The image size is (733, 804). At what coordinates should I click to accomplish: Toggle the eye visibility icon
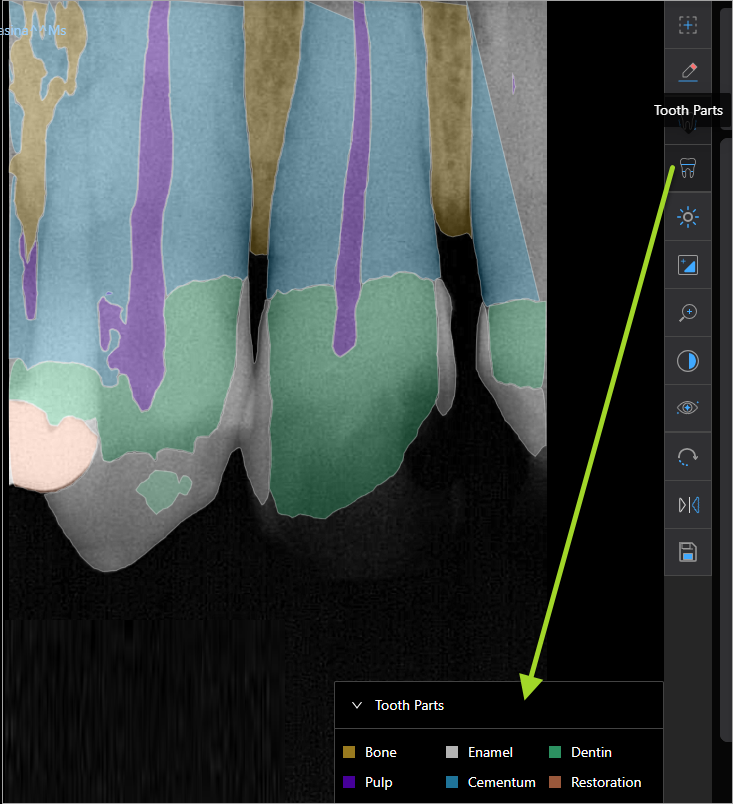(x=688, y=408)
